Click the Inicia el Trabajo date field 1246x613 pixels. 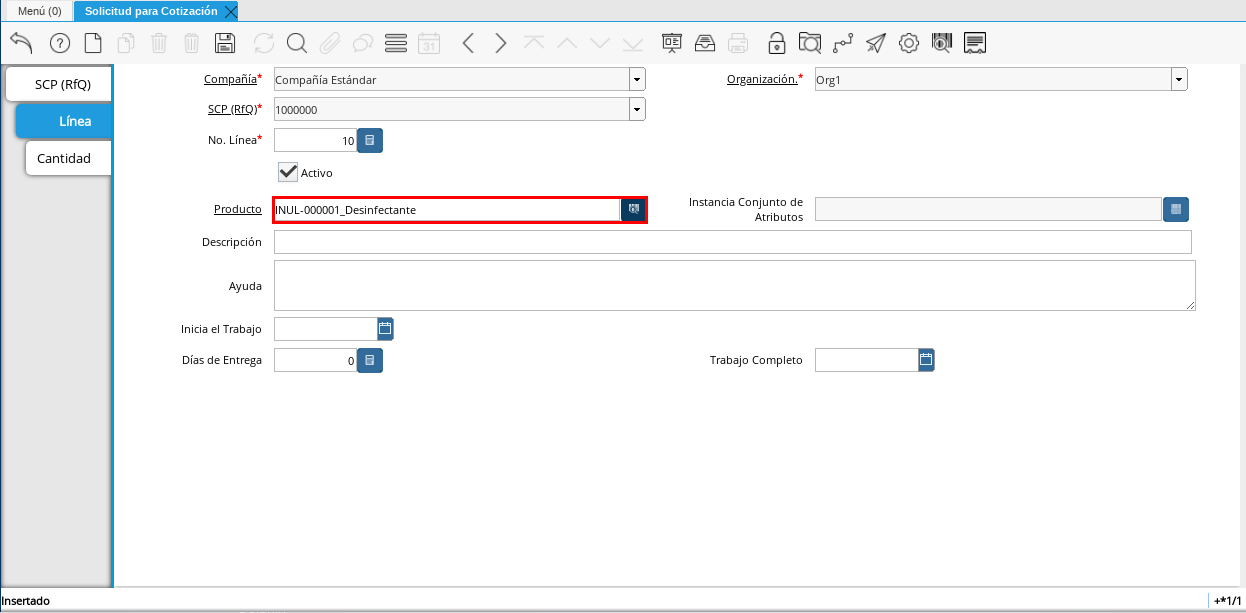point(326,328)
